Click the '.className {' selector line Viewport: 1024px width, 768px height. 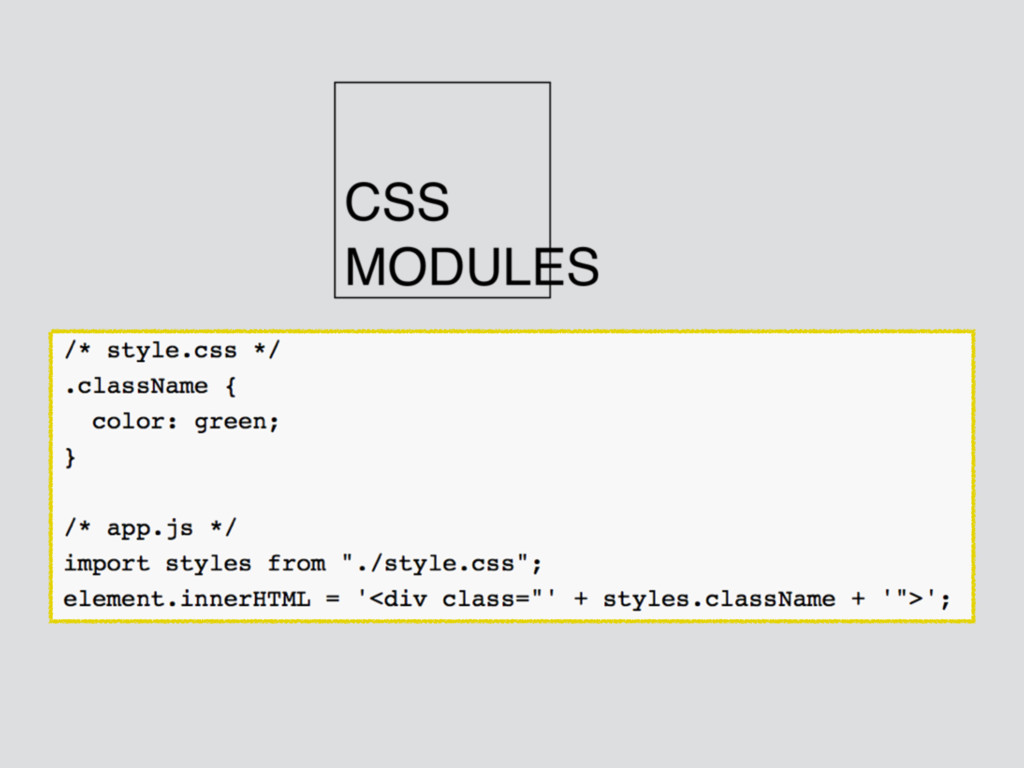click(150, 386)
